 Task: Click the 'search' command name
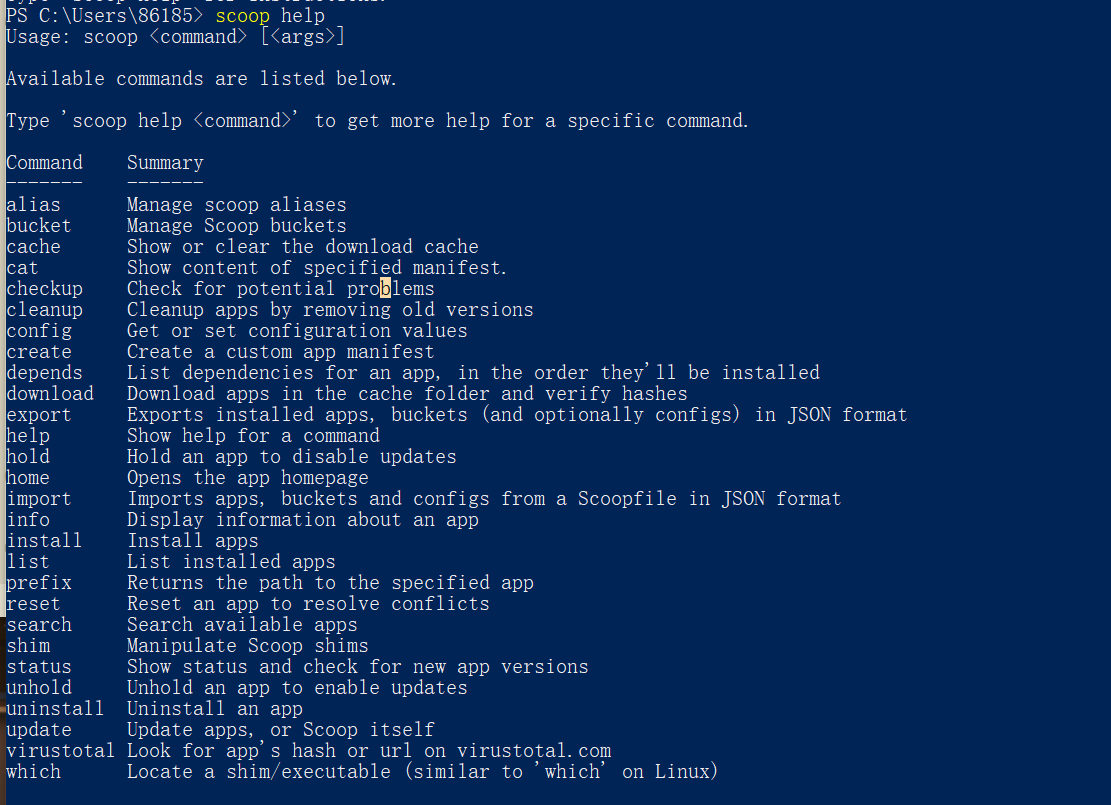pos(39,625)
